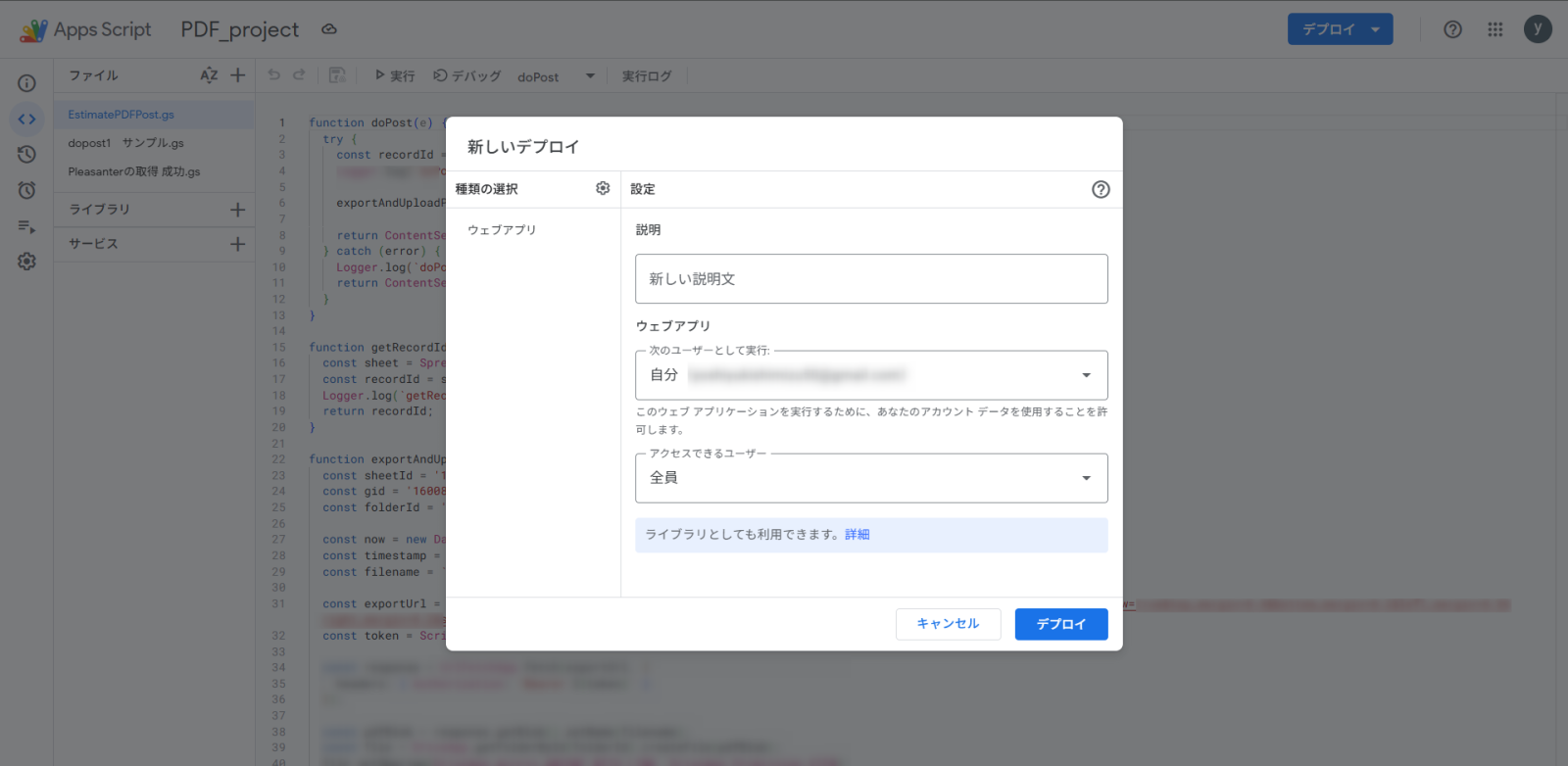Click the 新しい説明文 description field
This screenshot has width=1568, height=766.
(870, 279)
